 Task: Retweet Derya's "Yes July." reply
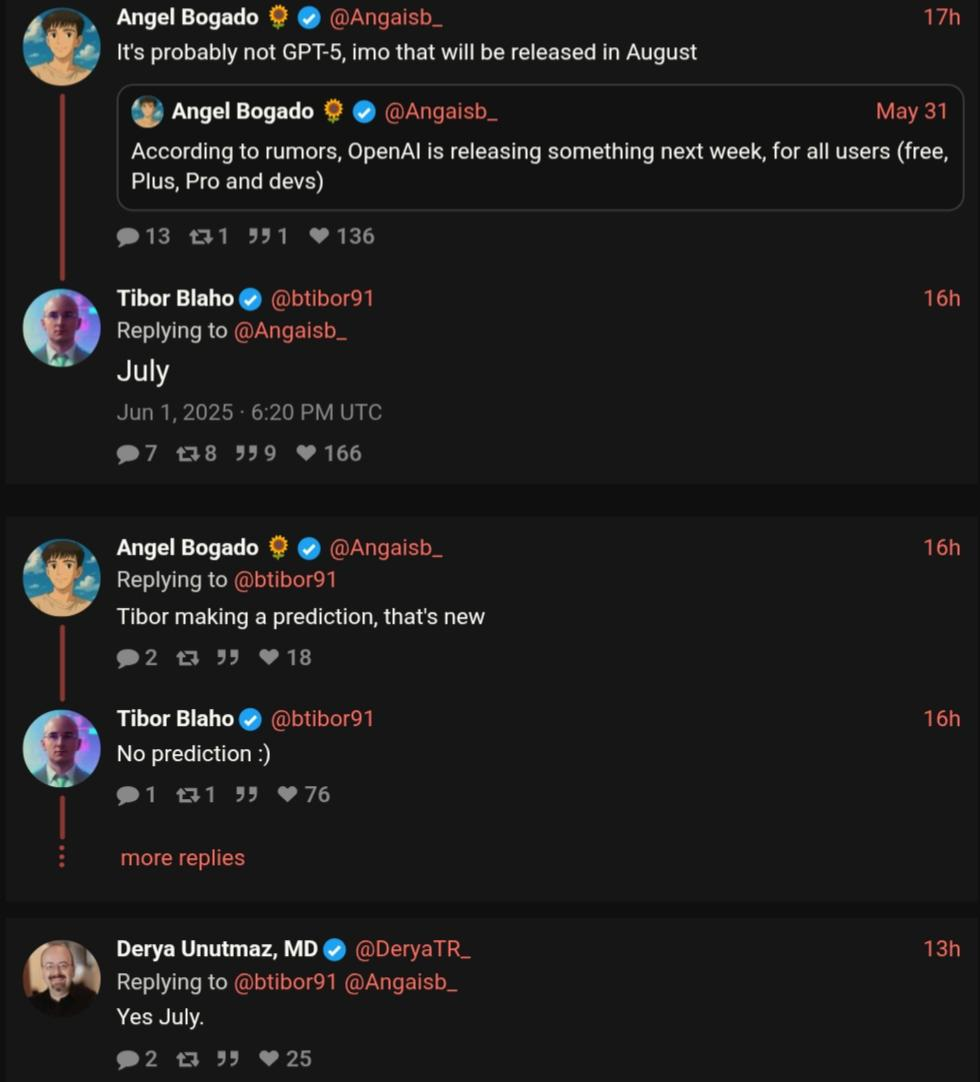[188, 1059]
